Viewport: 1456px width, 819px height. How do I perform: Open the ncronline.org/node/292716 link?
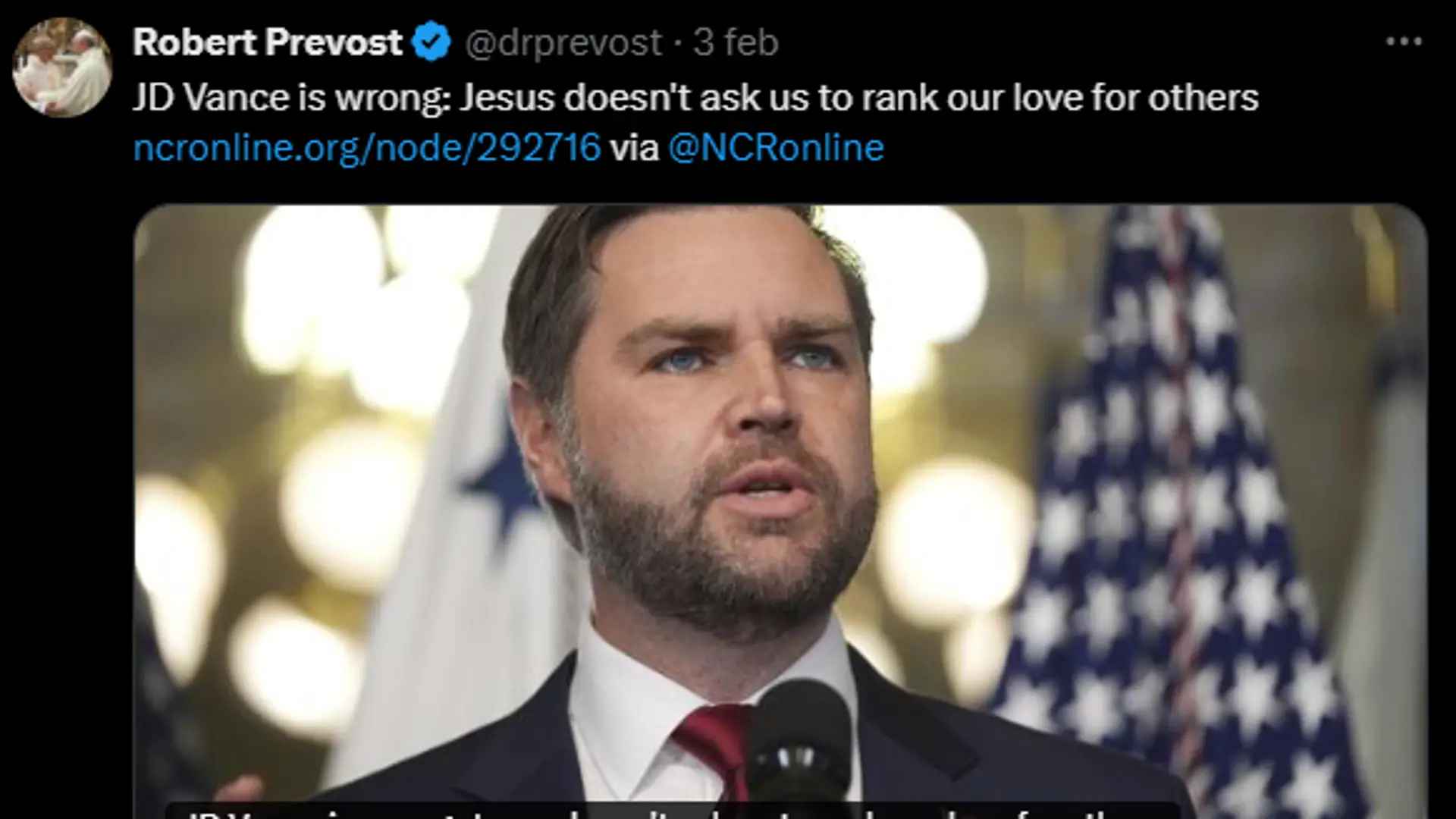[x=367, y=147]
